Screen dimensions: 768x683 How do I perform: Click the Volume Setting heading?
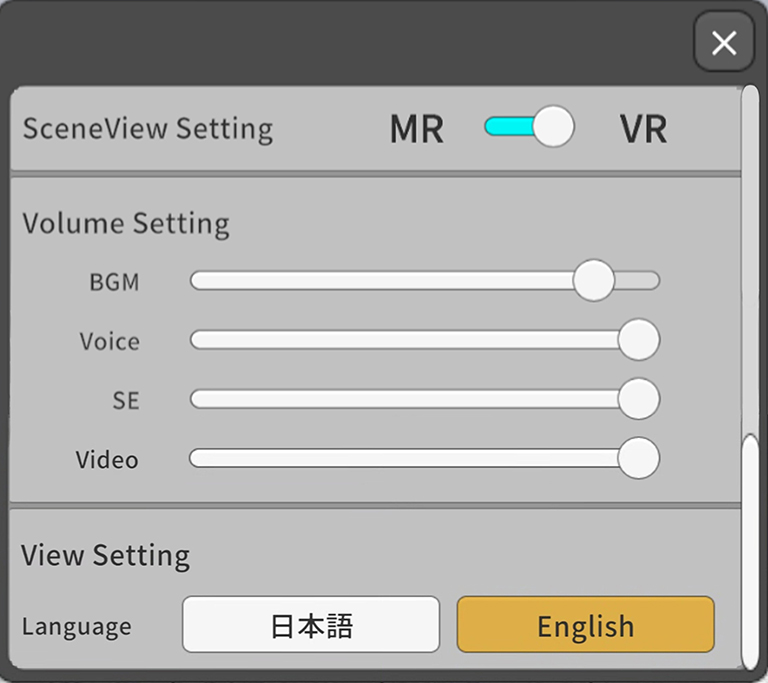[x=126, y=223]
